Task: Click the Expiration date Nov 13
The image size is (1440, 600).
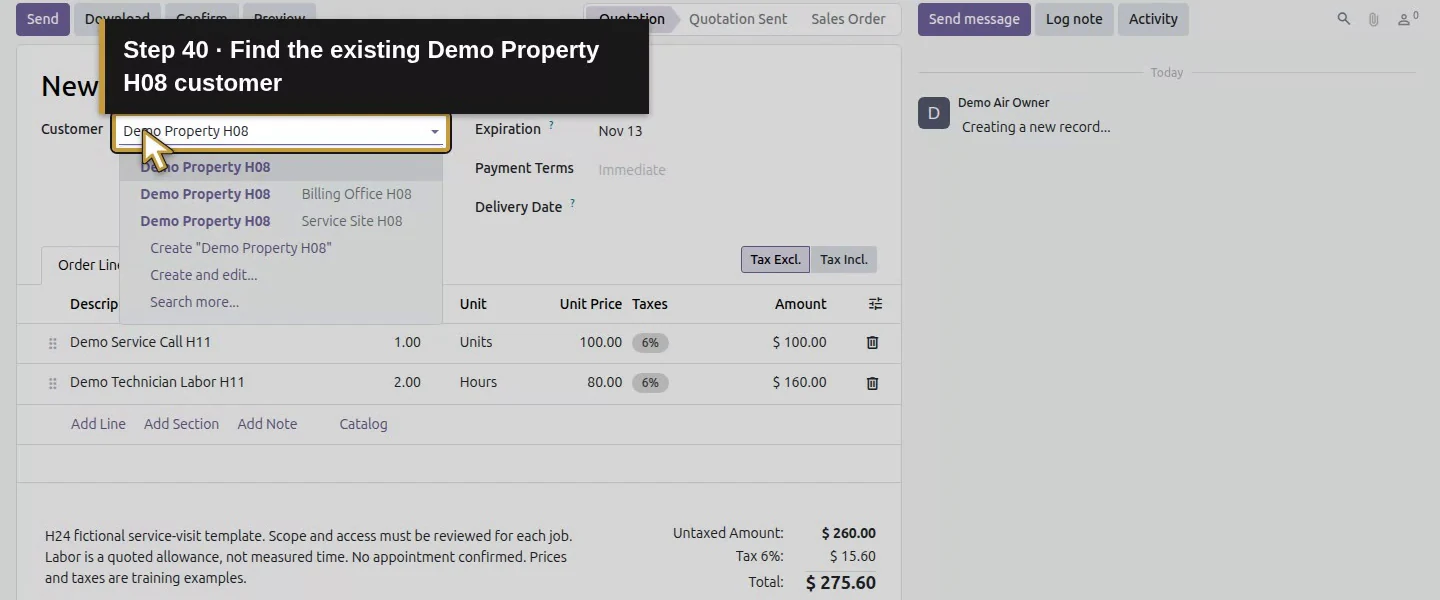Action: coord(620,131)
